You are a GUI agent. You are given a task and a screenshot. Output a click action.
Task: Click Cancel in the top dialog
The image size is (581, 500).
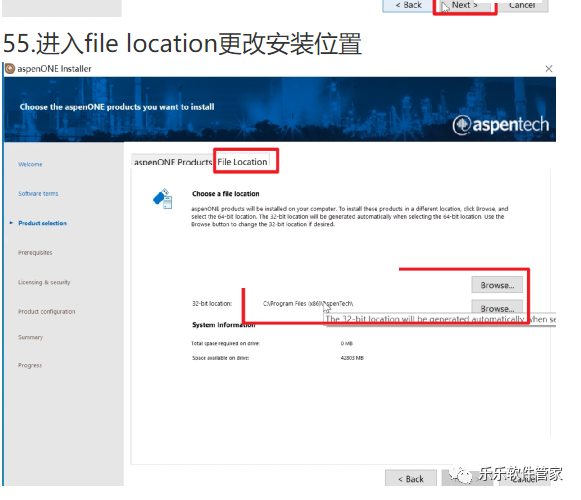click(x=522, y=6)
